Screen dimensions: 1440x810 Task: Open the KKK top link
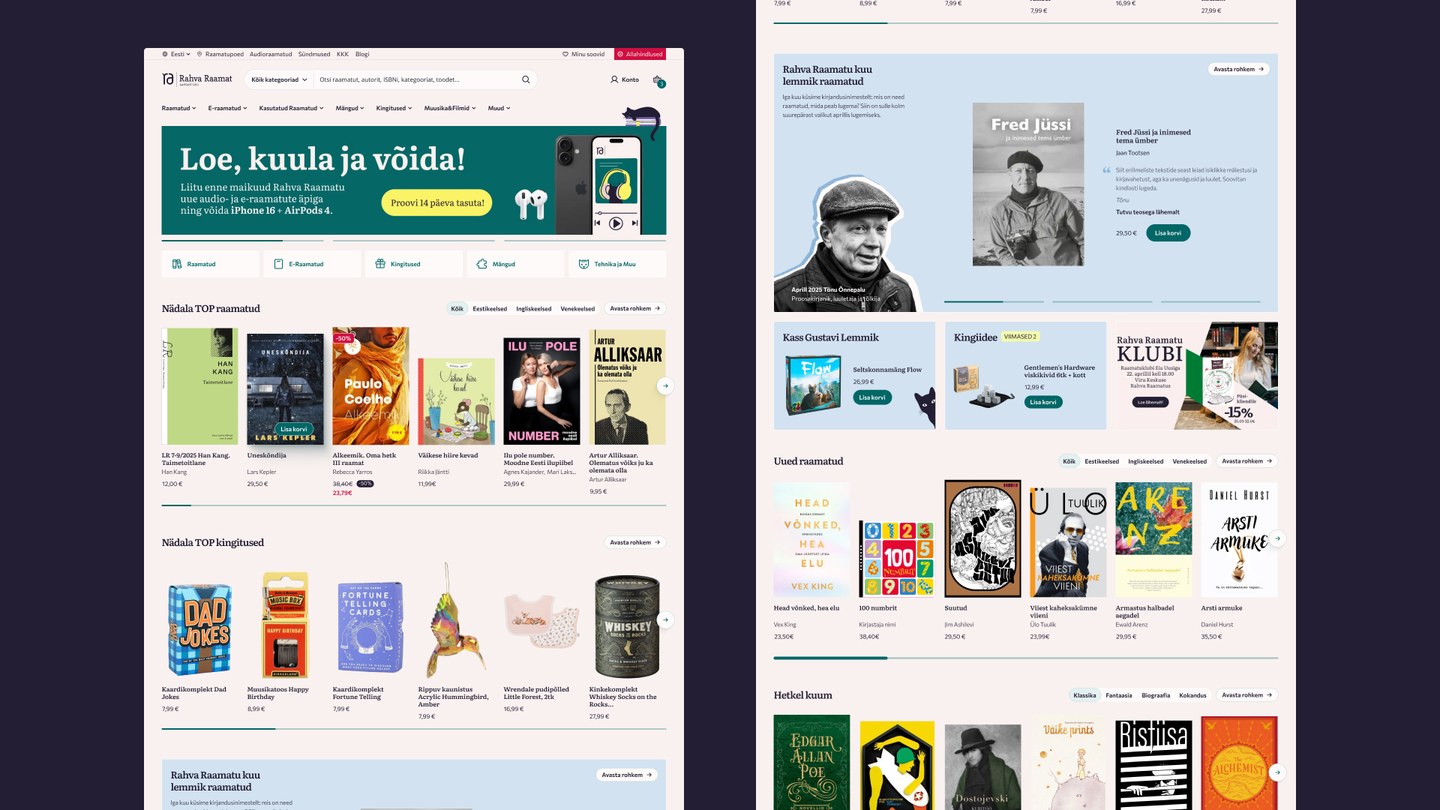343,54
